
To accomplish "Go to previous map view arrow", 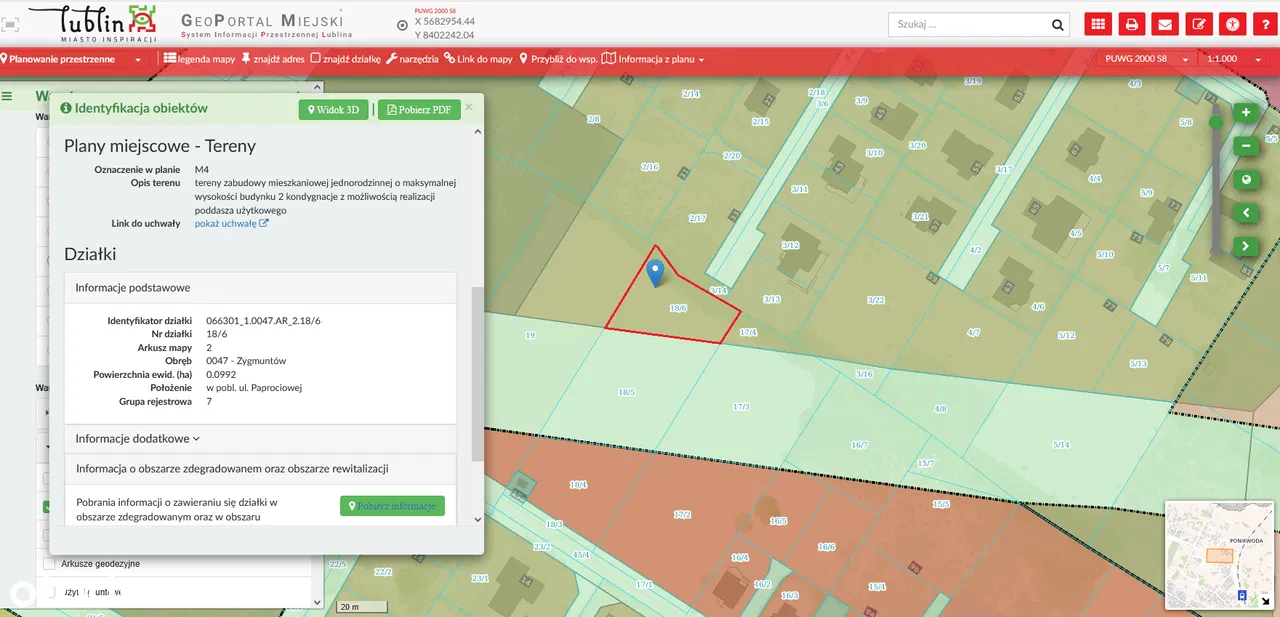I will point(1246,213).
